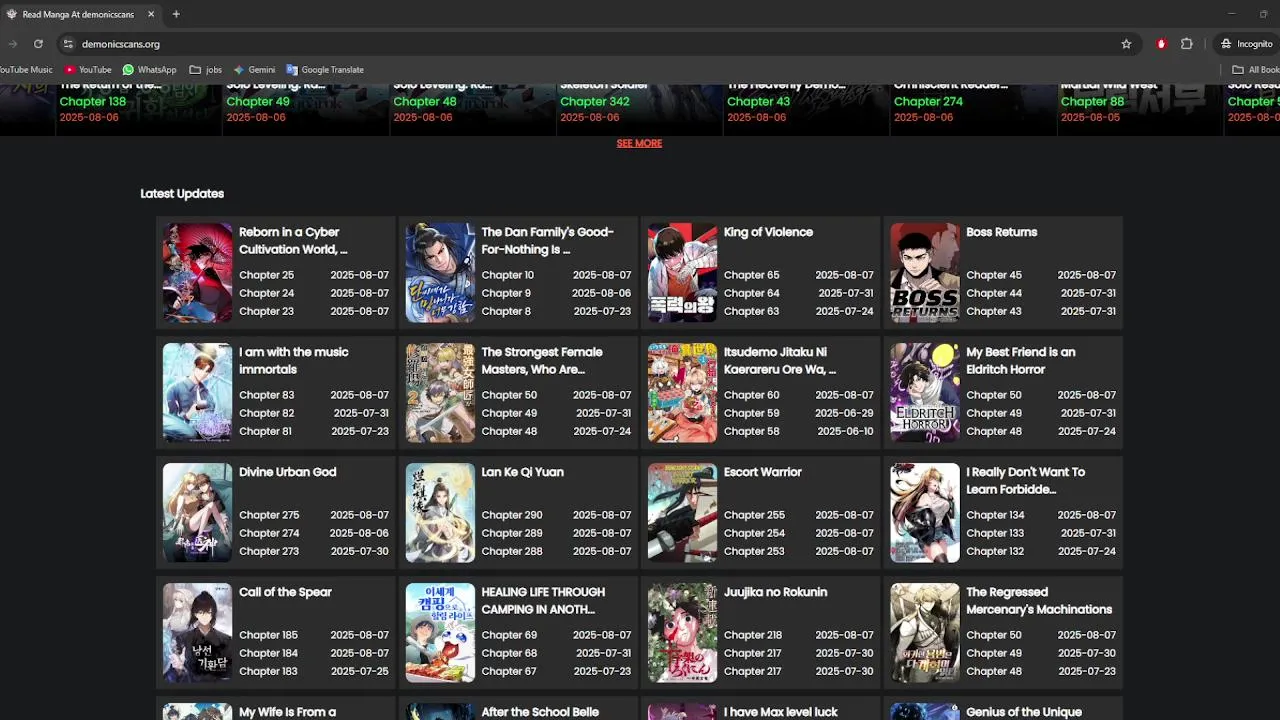Viewport: 1280px width, 720px height.
Task: Open The Strongest Female Masters cover thumbnail
Action: 440,393
